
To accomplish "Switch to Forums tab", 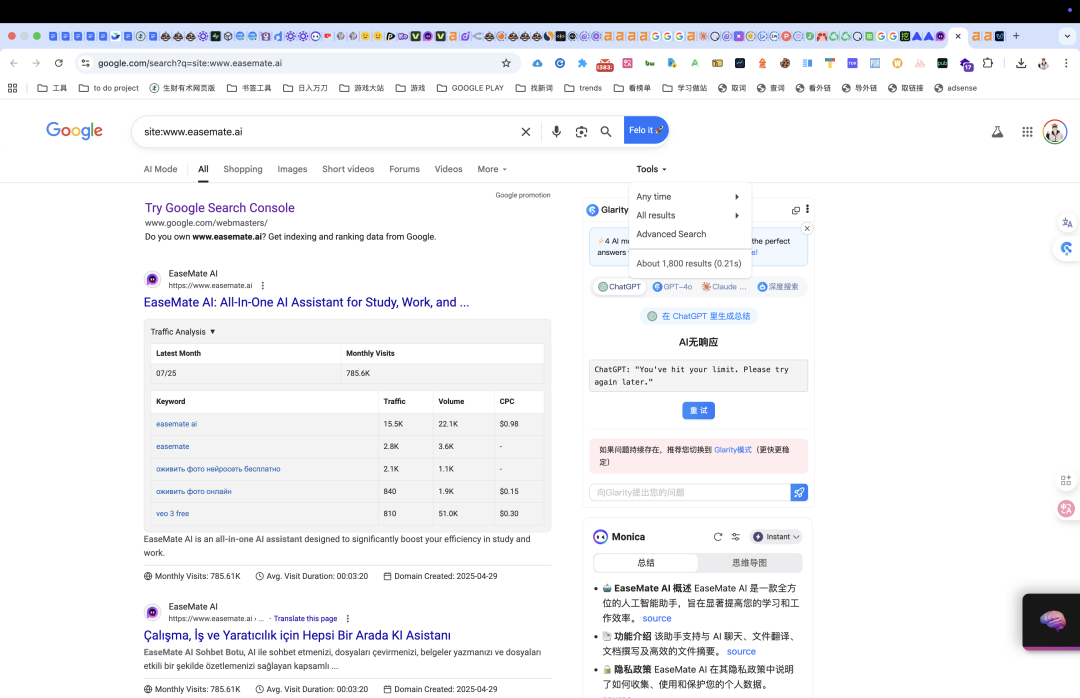I will coord(404,169).
